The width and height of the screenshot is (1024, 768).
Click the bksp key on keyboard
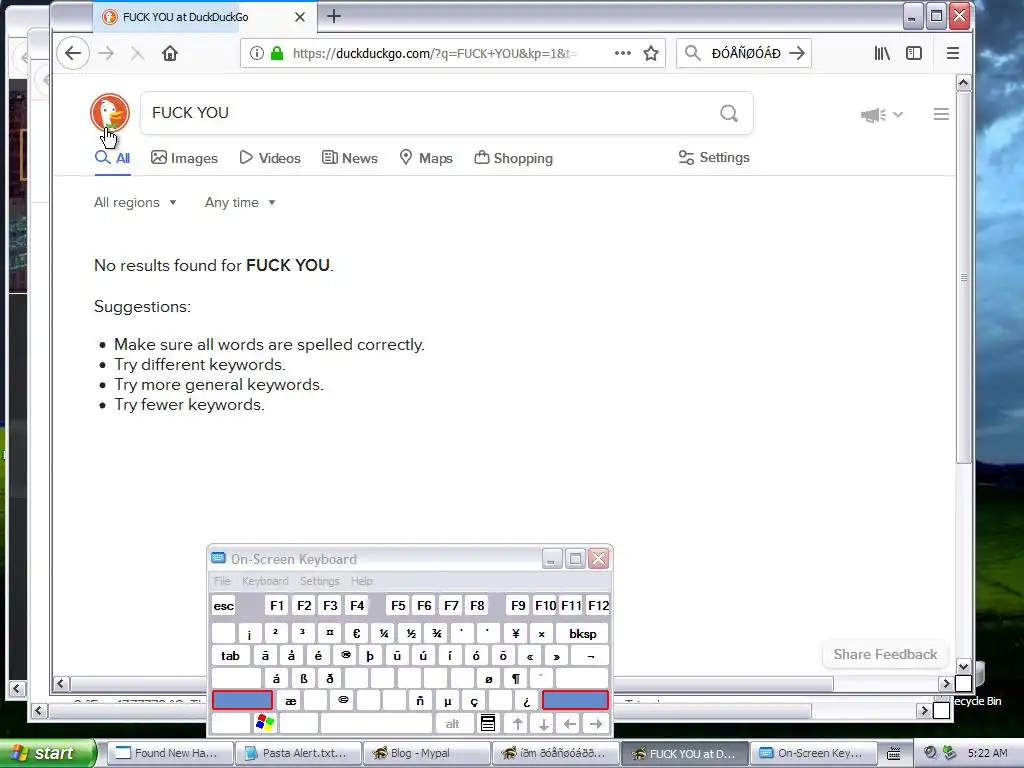tap(583, 633)
